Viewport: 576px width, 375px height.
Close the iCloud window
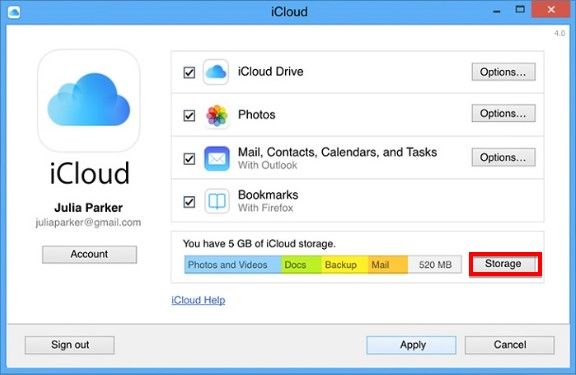pos(551,10)
